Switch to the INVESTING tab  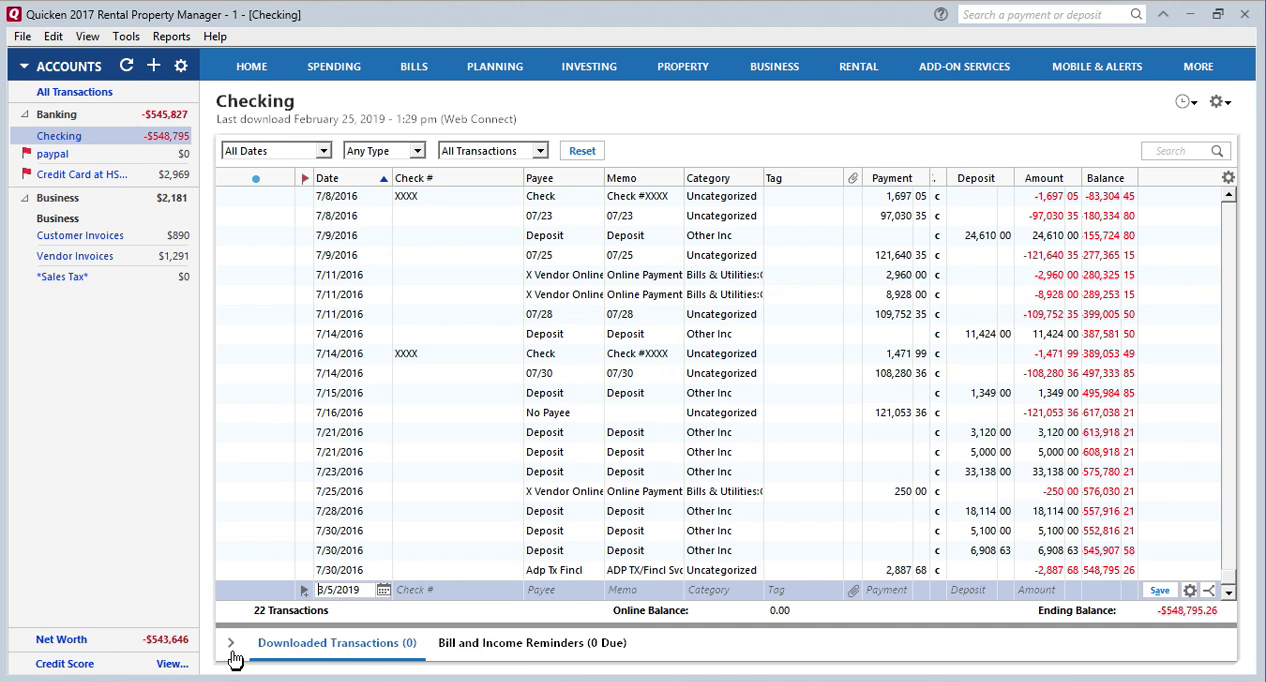[x=589, y=66]
